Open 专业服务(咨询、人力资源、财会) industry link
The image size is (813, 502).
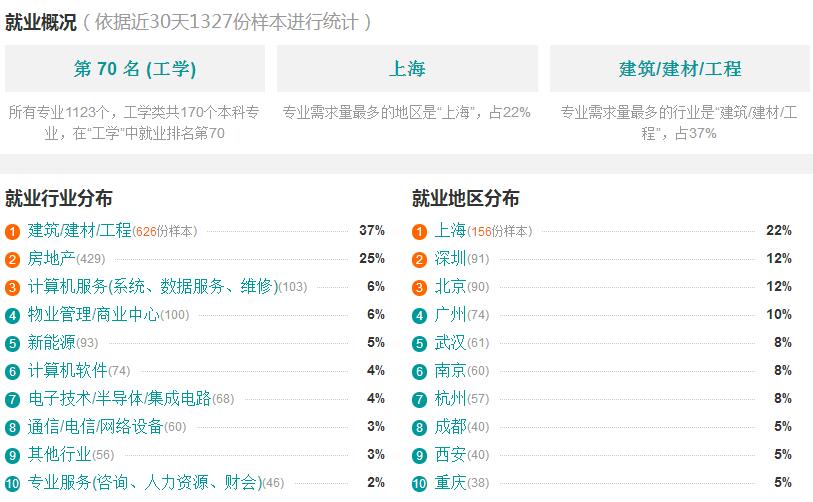(145, 483)
